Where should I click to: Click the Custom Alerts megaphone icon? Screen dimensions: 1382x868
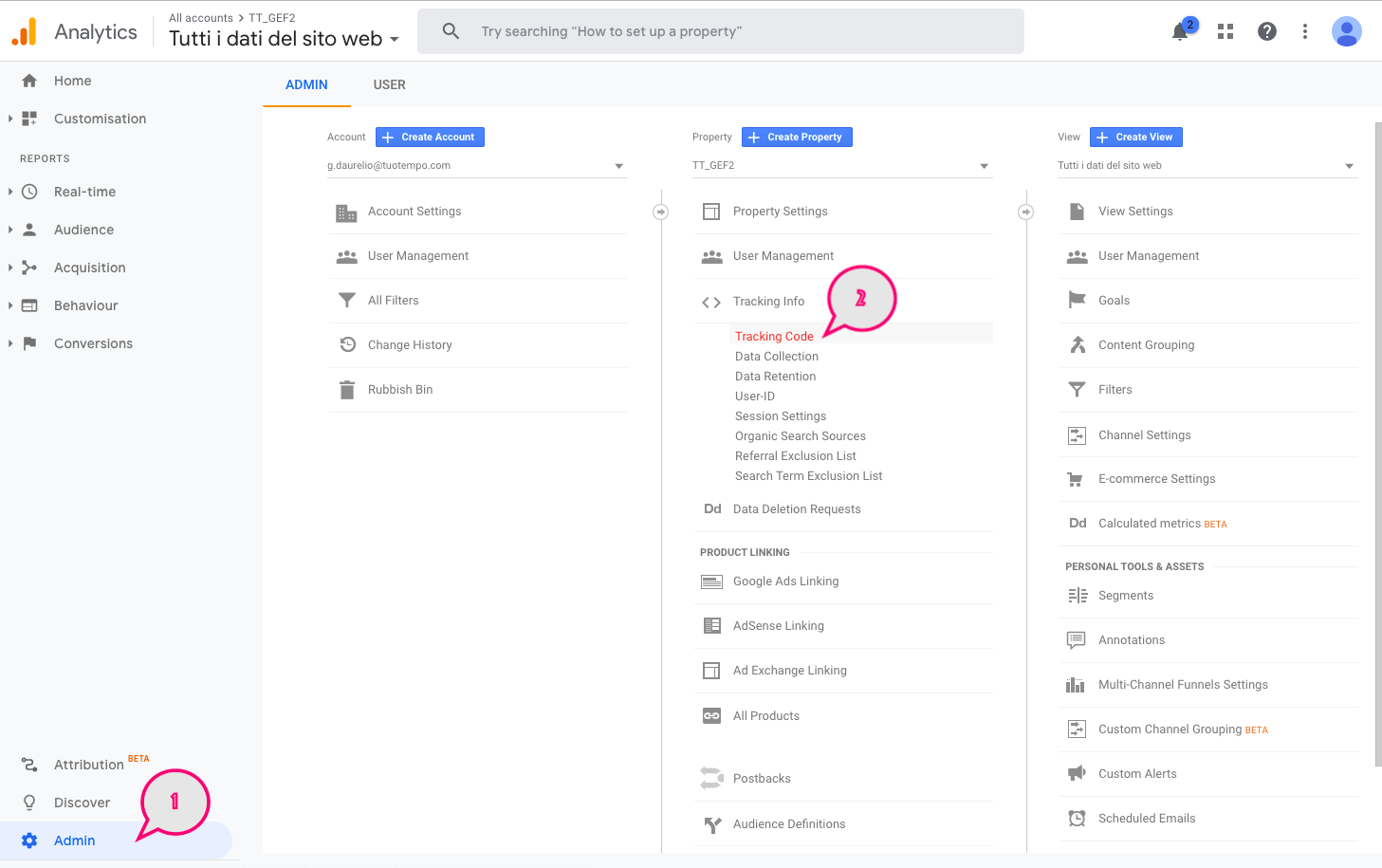click(x=1077, y=774)
